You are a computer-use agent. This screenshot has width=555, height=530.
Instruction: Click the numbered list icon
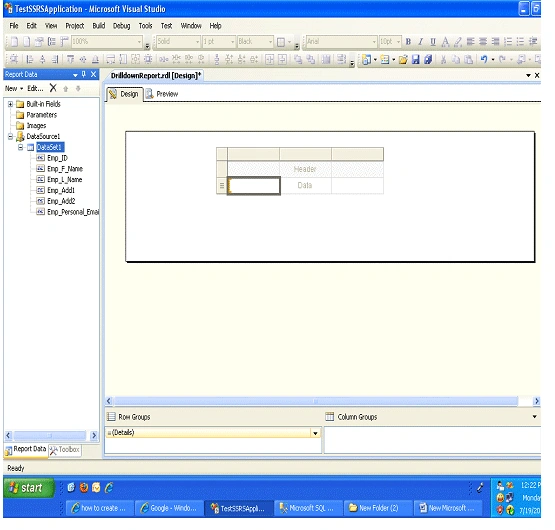[x=508, y=42]
